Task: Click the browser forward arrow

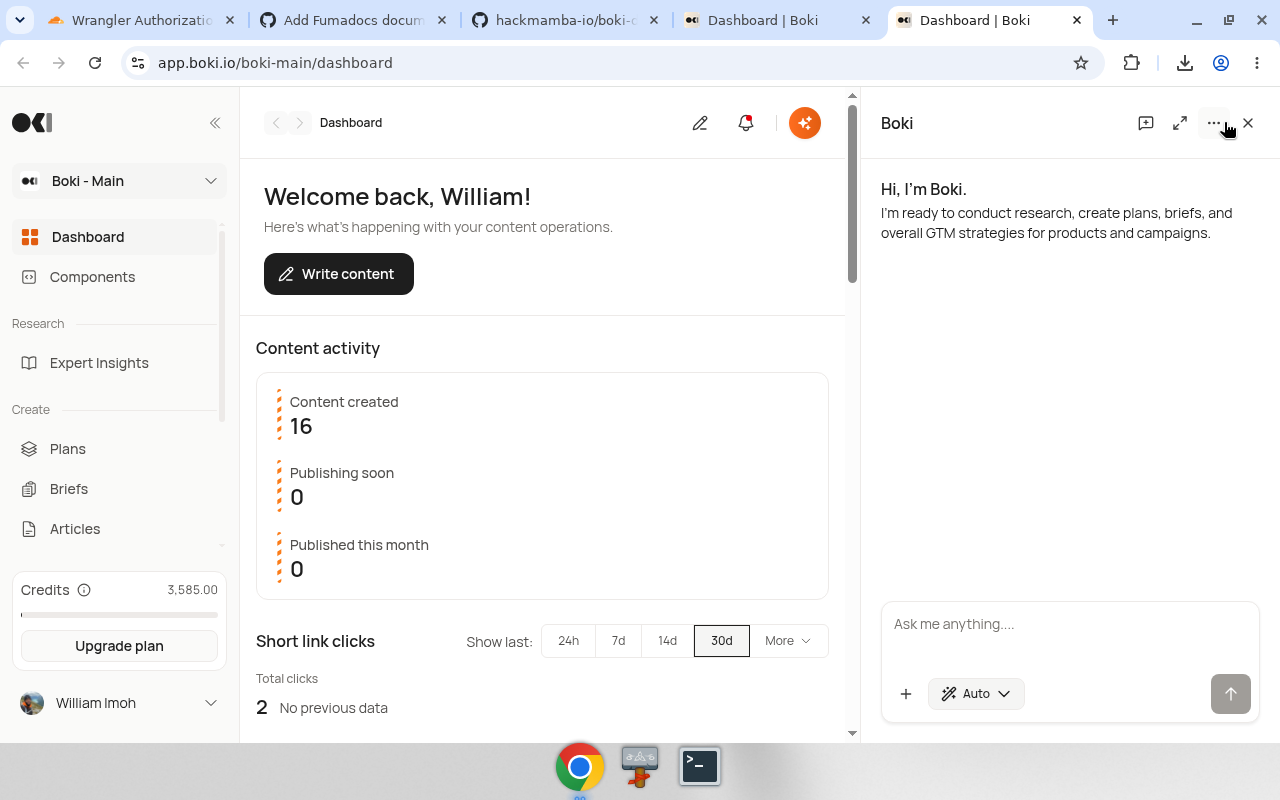Action: tap(59, 63)
